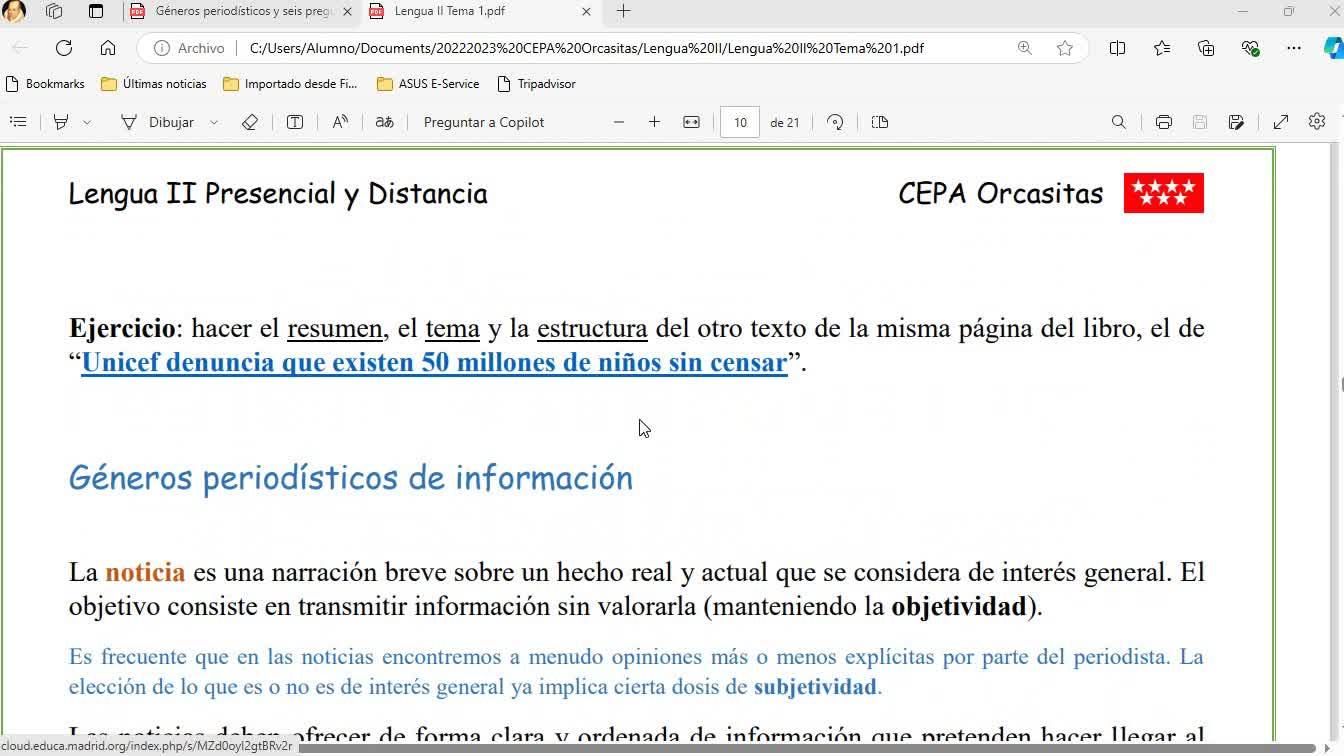Show the PDF table of contents
1344x756 pixels.
(18, 122)
